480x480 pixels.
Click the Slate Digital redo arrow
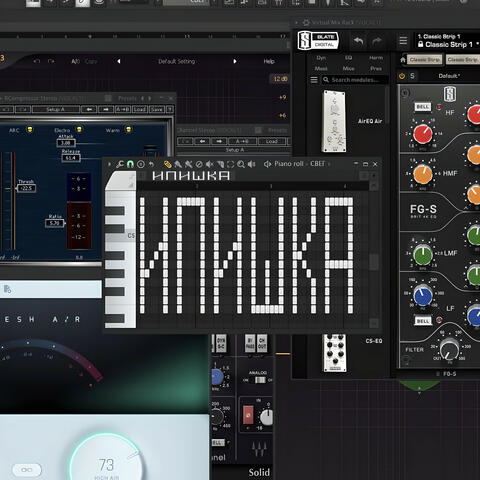point(377,41)
